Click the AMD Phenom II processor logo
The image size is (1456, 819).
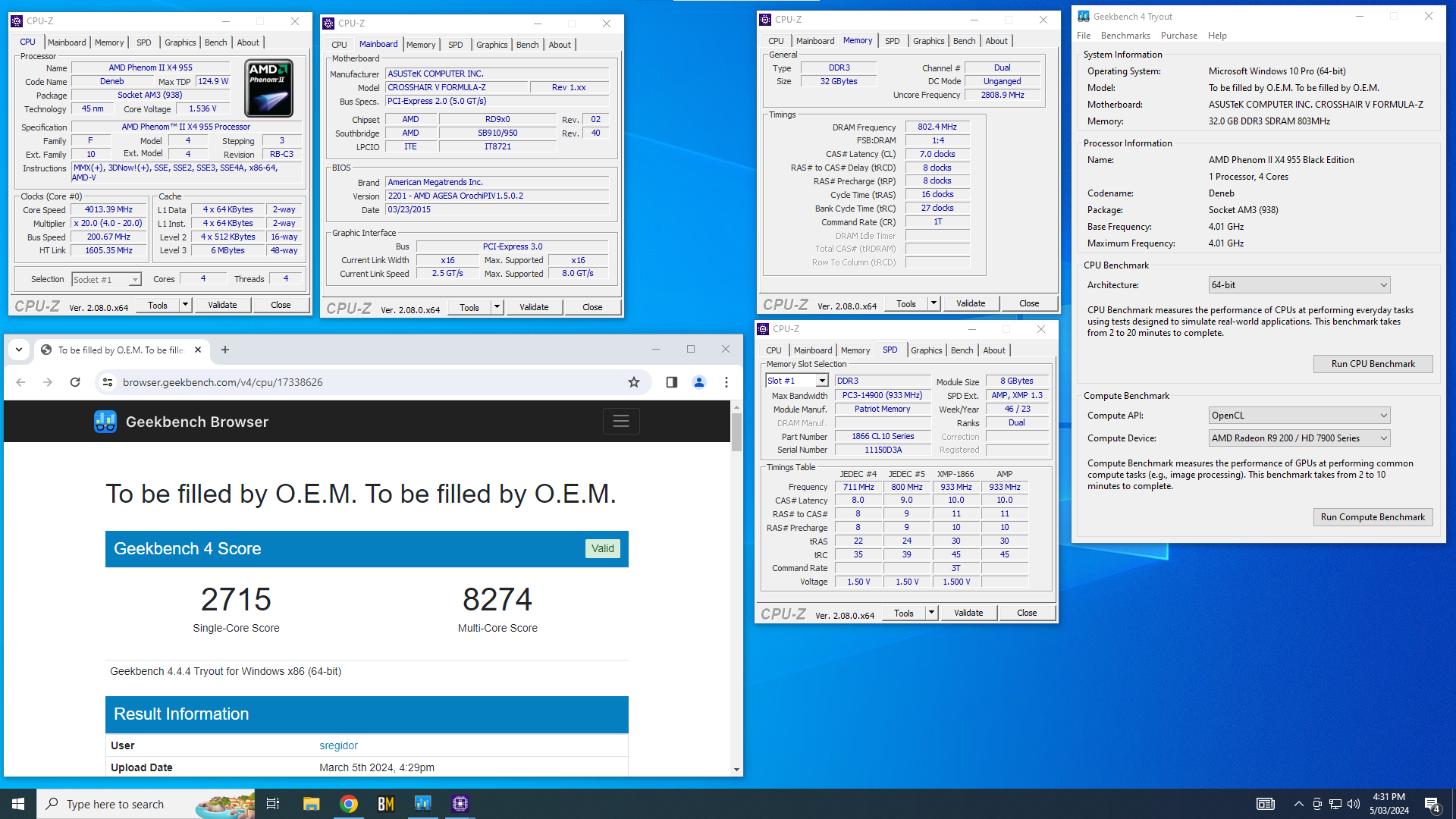[x=269, y=89]
